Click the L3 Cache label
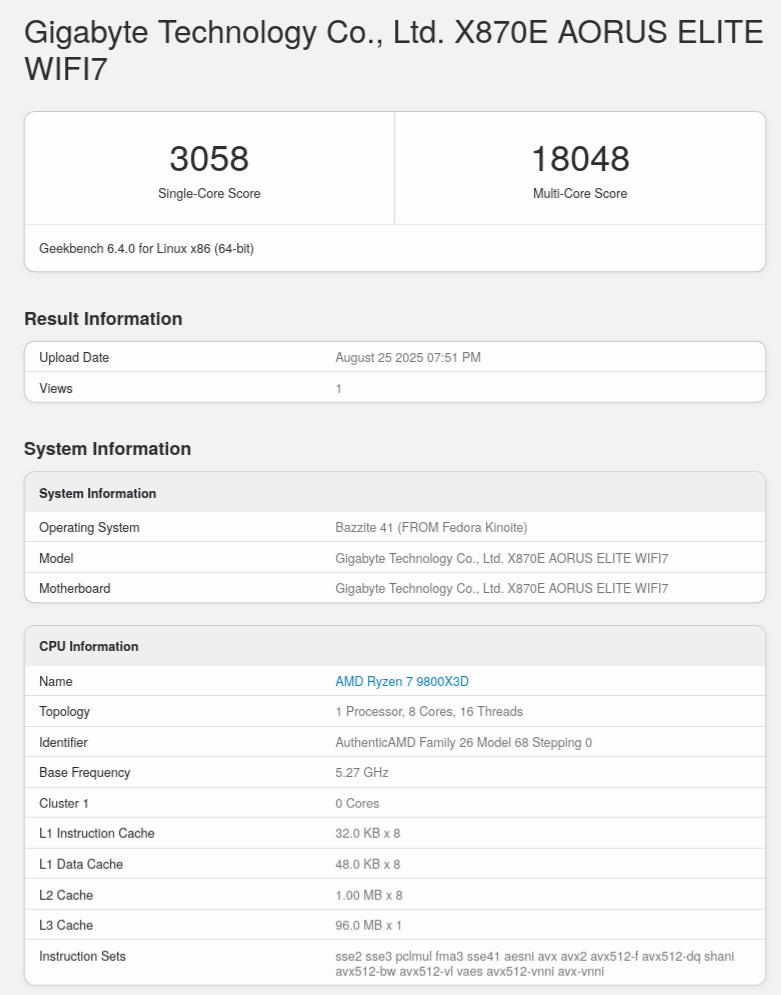Screen dimensions: 781x995 66,926
